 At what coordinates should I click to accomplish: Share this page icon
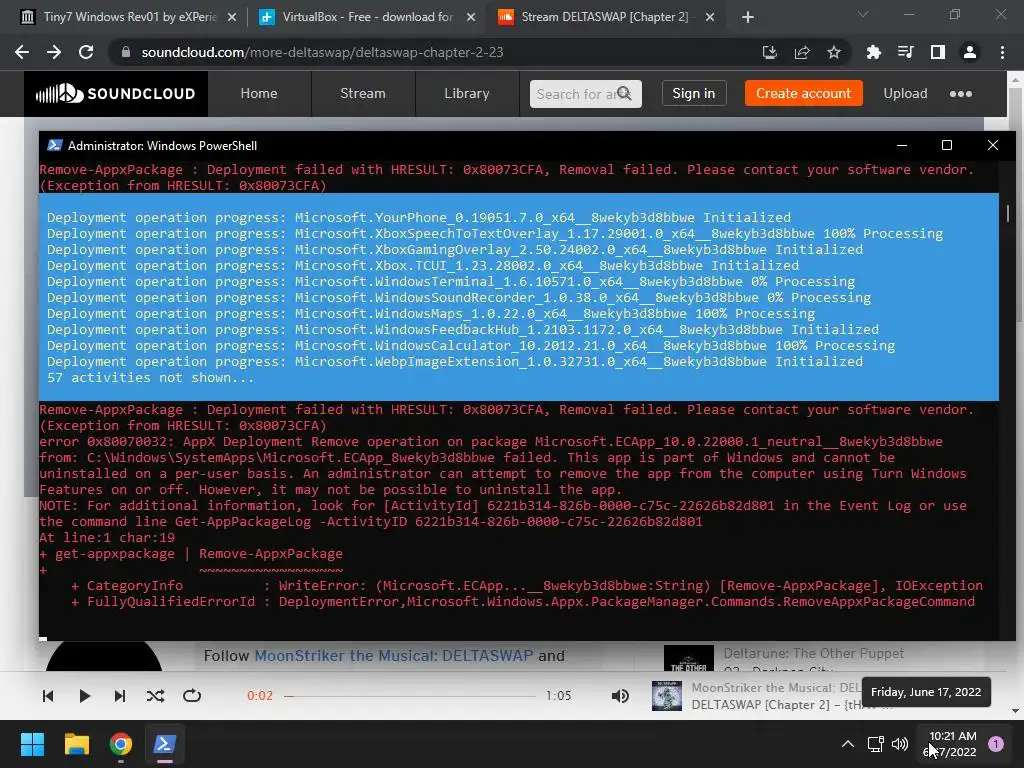pyautogui.click(x=802, y=52)
